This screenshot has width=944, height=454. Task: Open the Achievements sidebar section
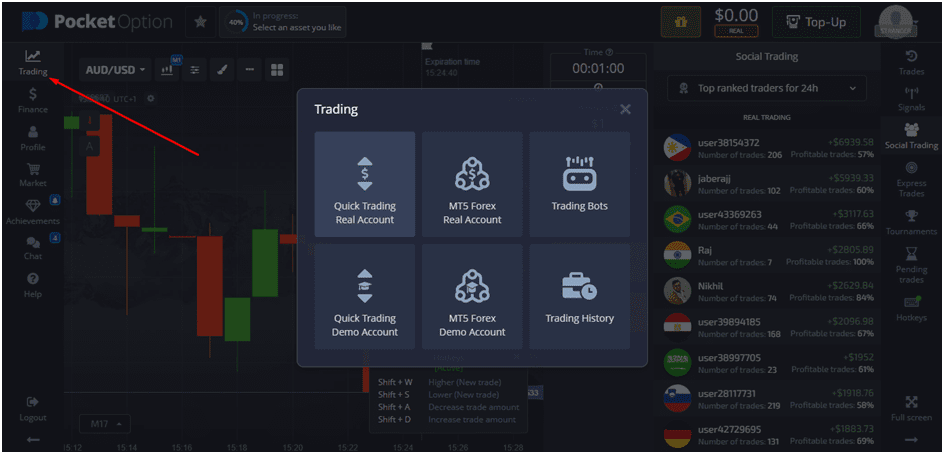[x=33, y=213]
